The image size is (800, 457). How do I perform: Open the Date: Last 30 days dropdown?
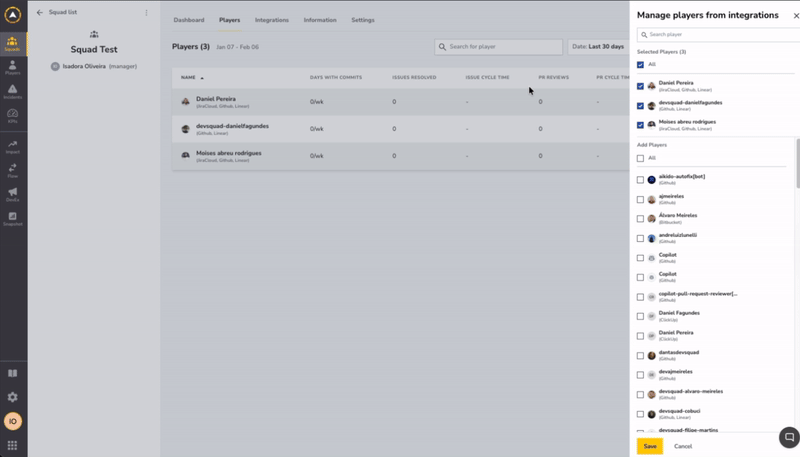pyautogui.click(x=598, y=46)
